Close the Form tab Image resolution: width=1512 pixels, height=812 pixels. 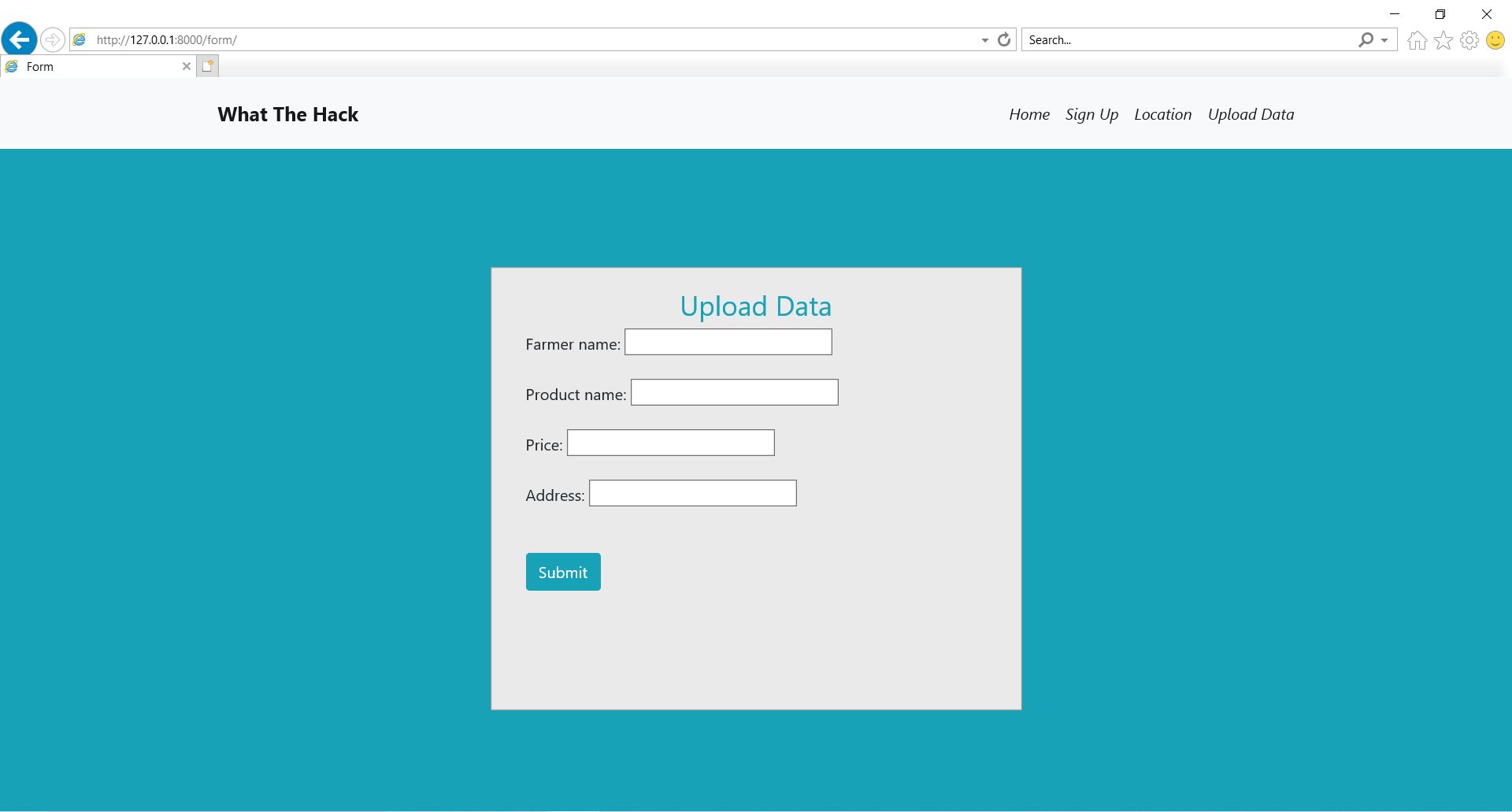click(x=187, y=66)
